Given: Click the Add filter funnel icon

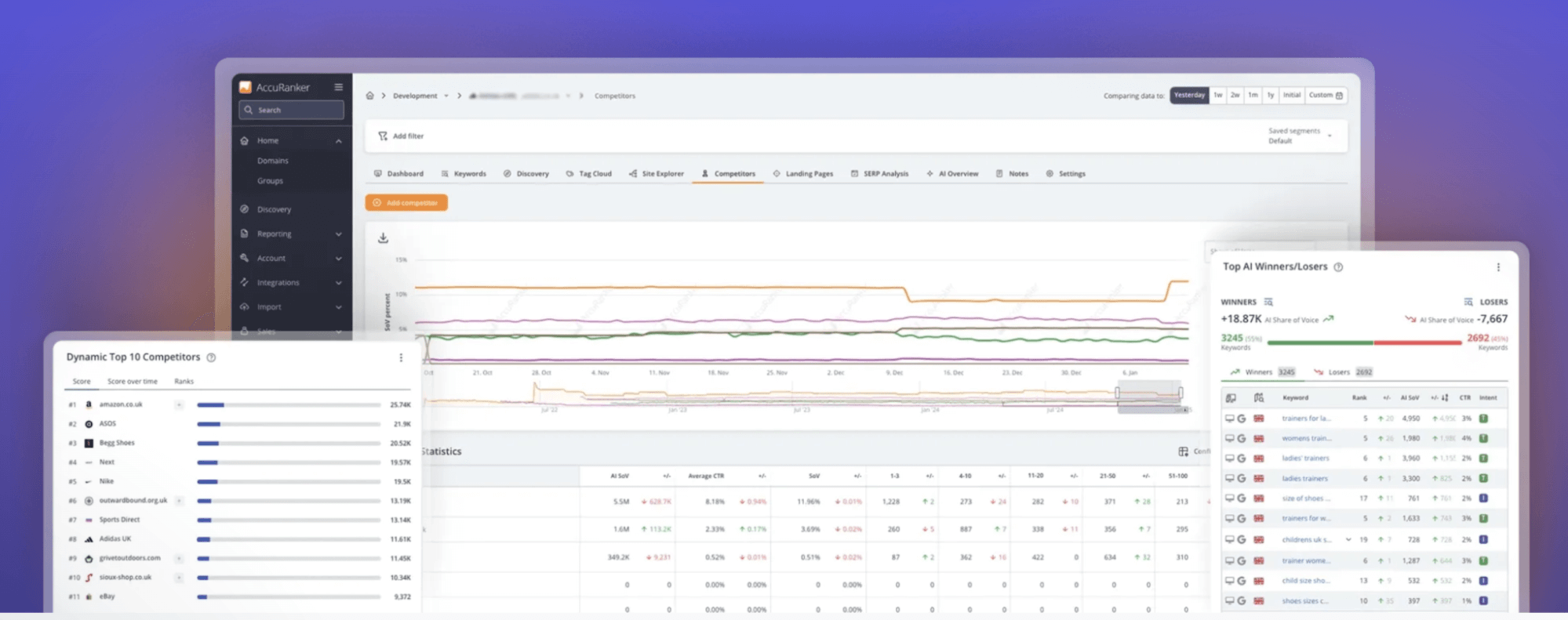Looking at the screenshot, I should (383, 136).
